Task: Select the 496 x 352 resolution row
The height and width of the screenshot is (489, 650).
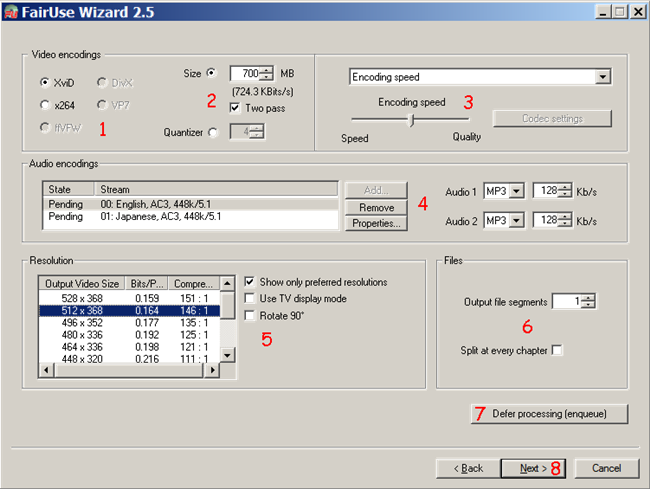Action: 129,322
